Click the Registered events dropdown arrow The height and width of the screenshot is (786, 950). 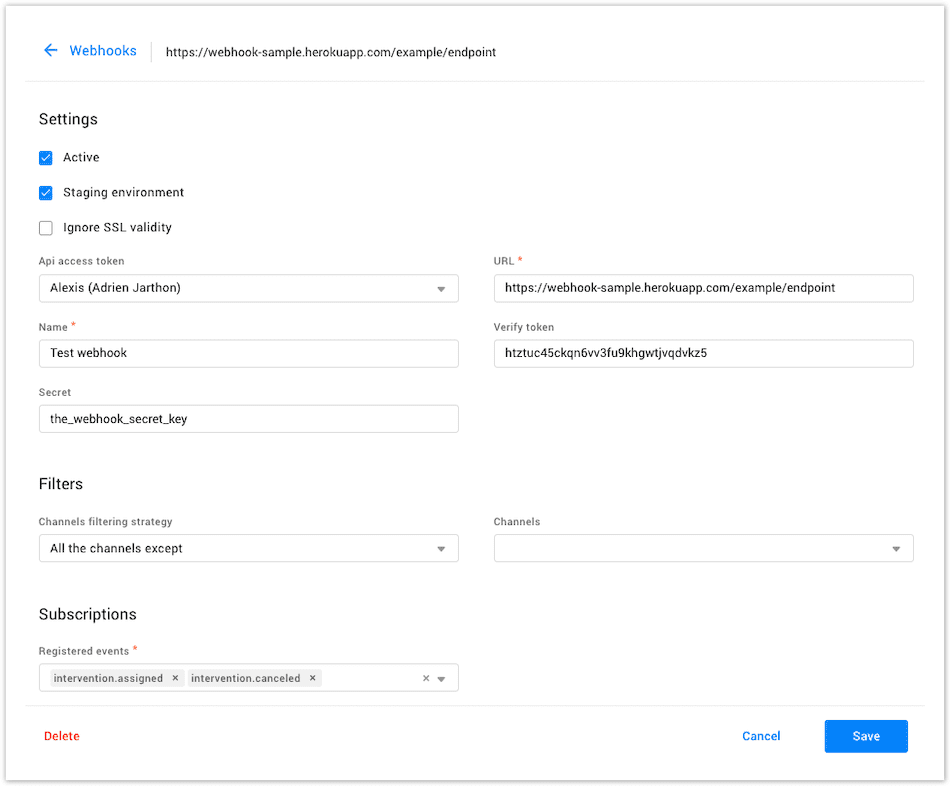[441, 677]
